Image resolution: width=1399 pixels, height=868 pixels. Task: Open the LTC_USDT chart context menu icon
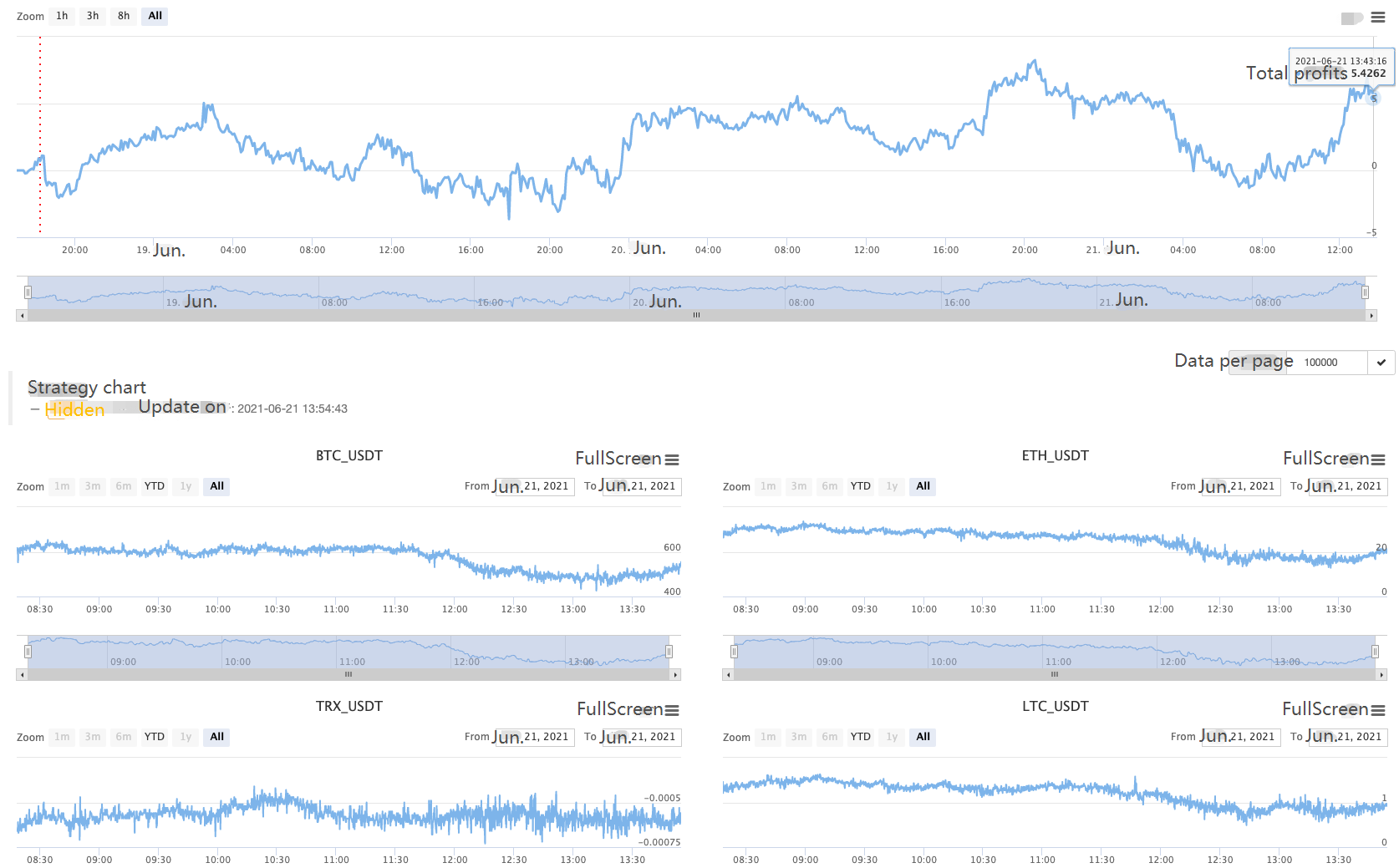pyautogui.click(x=1378, y=710)
